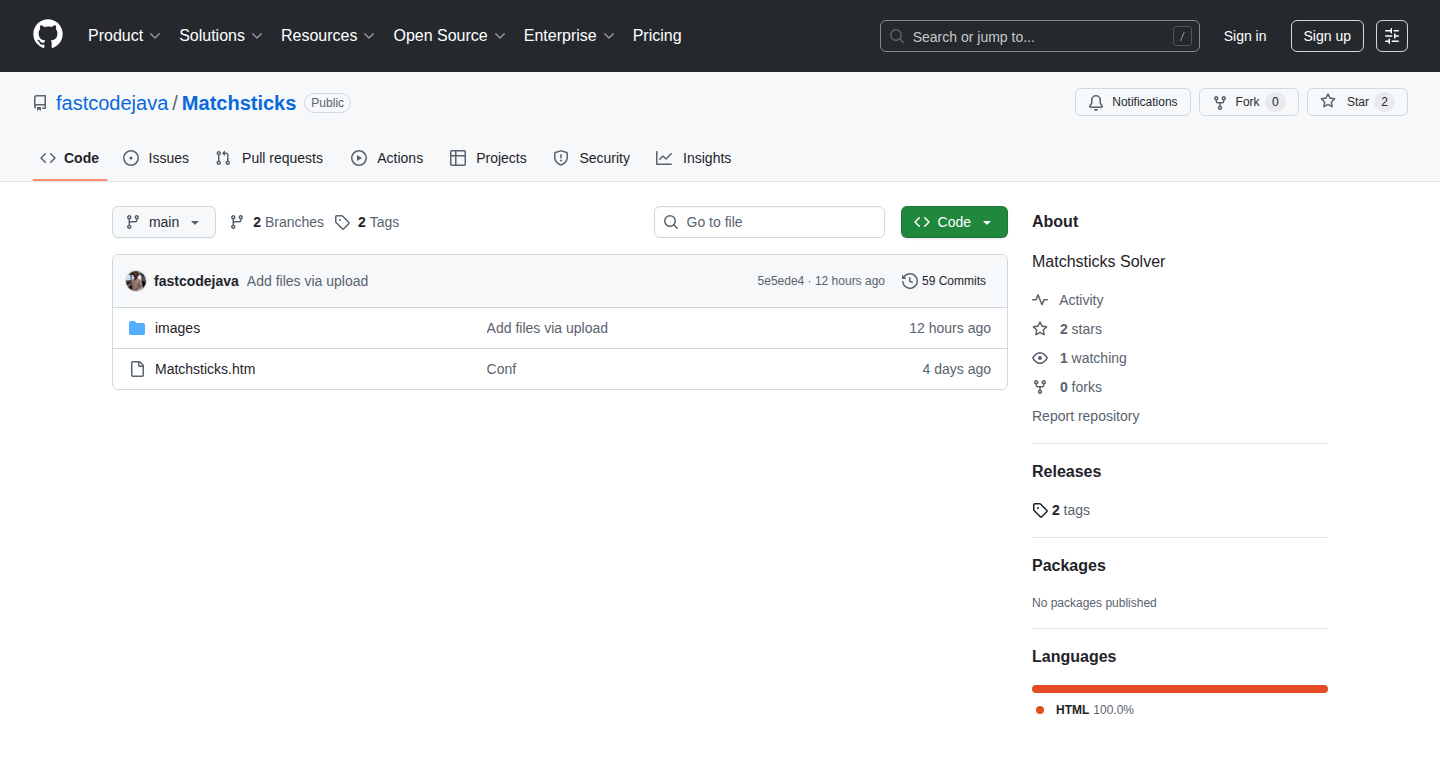Click the Search or jump to field

[x=1040, y=36]
